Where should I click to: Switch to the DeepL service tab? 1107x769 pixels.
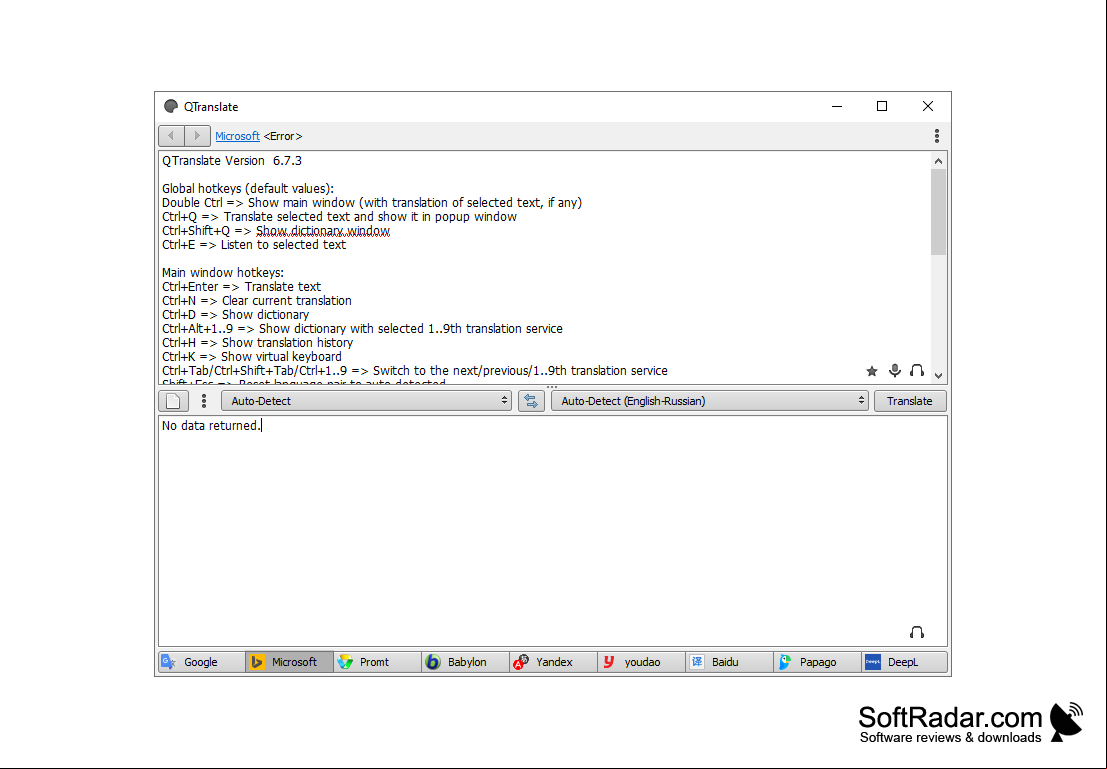click(x=904, y=662)
